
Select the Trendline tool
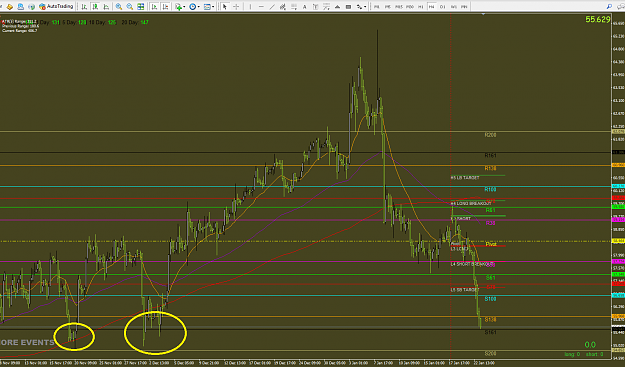[x=272, y=7]
